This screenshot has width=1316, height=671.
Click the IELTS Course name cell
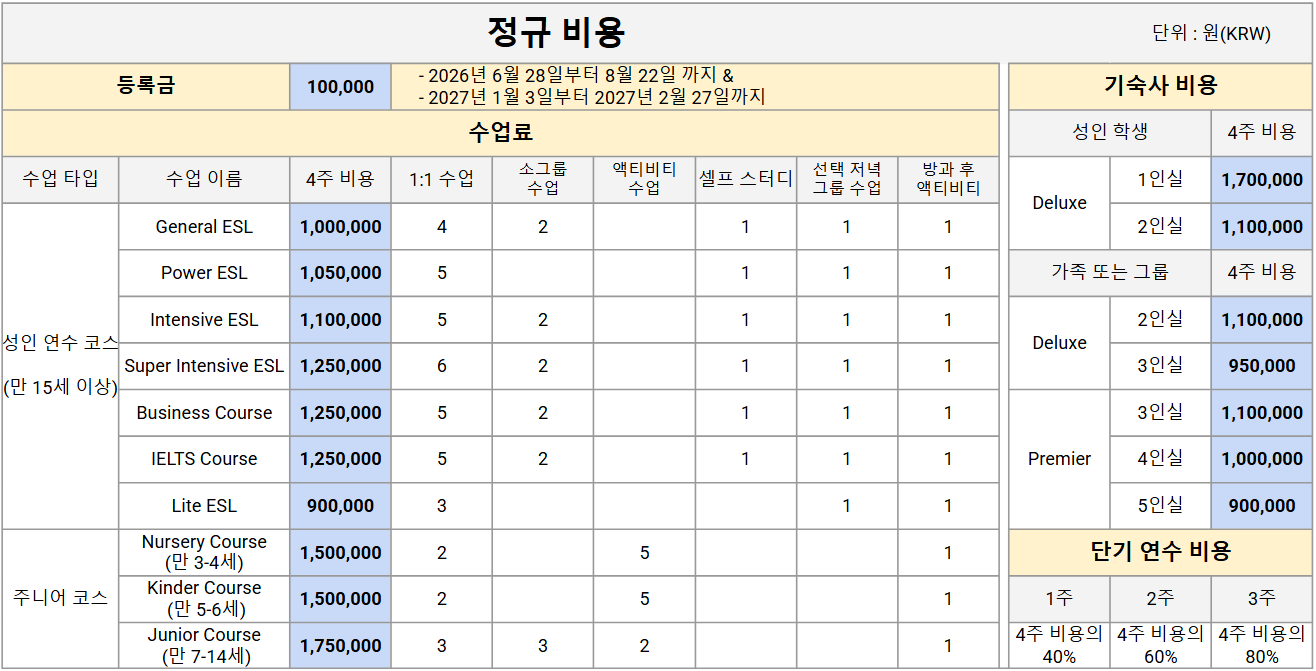pyautogui.click(x=204, y=459)
